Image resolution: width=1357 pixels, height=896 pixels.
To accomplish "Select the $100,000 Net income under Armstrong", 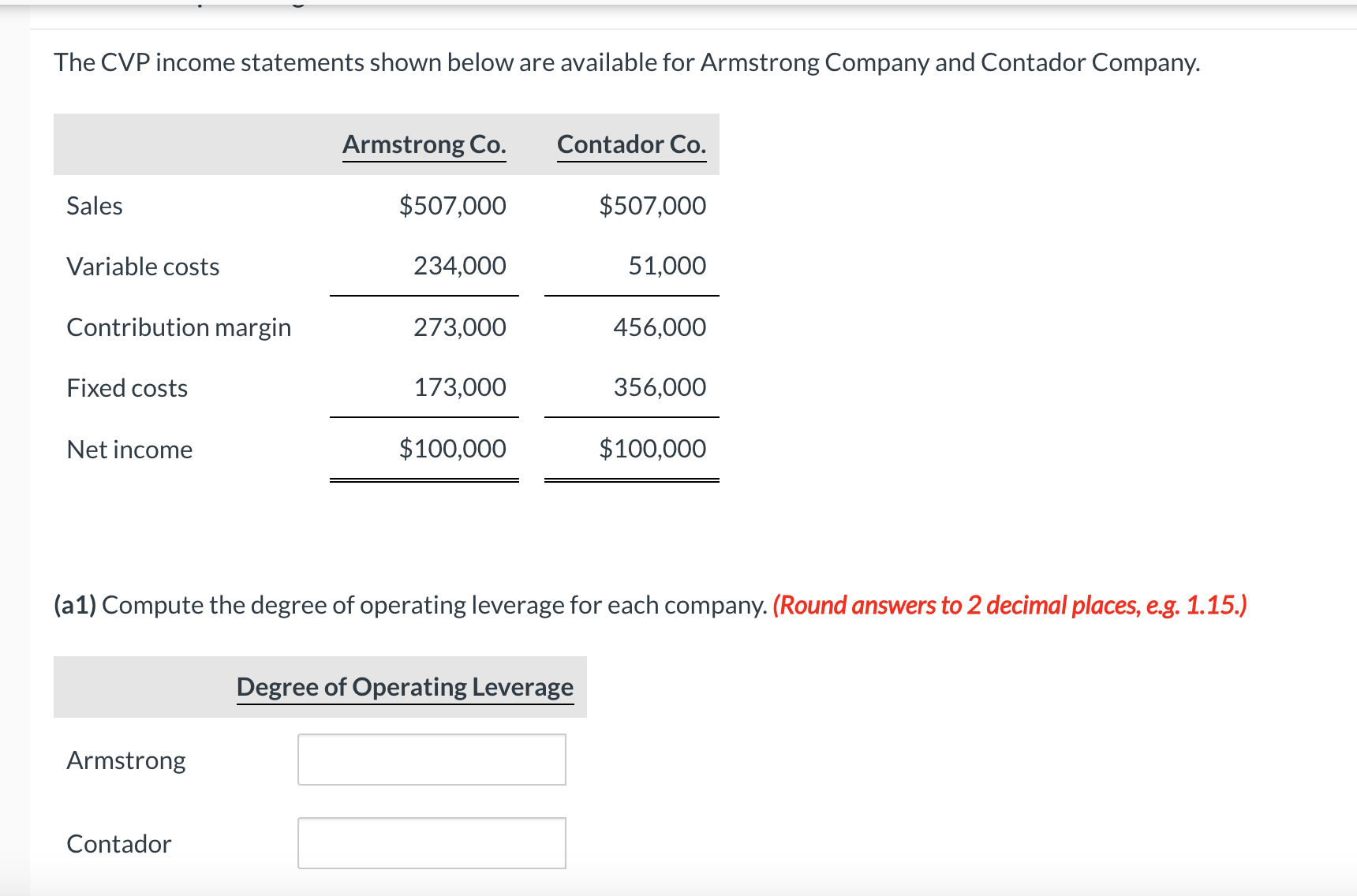I will [x=452, y=449].
